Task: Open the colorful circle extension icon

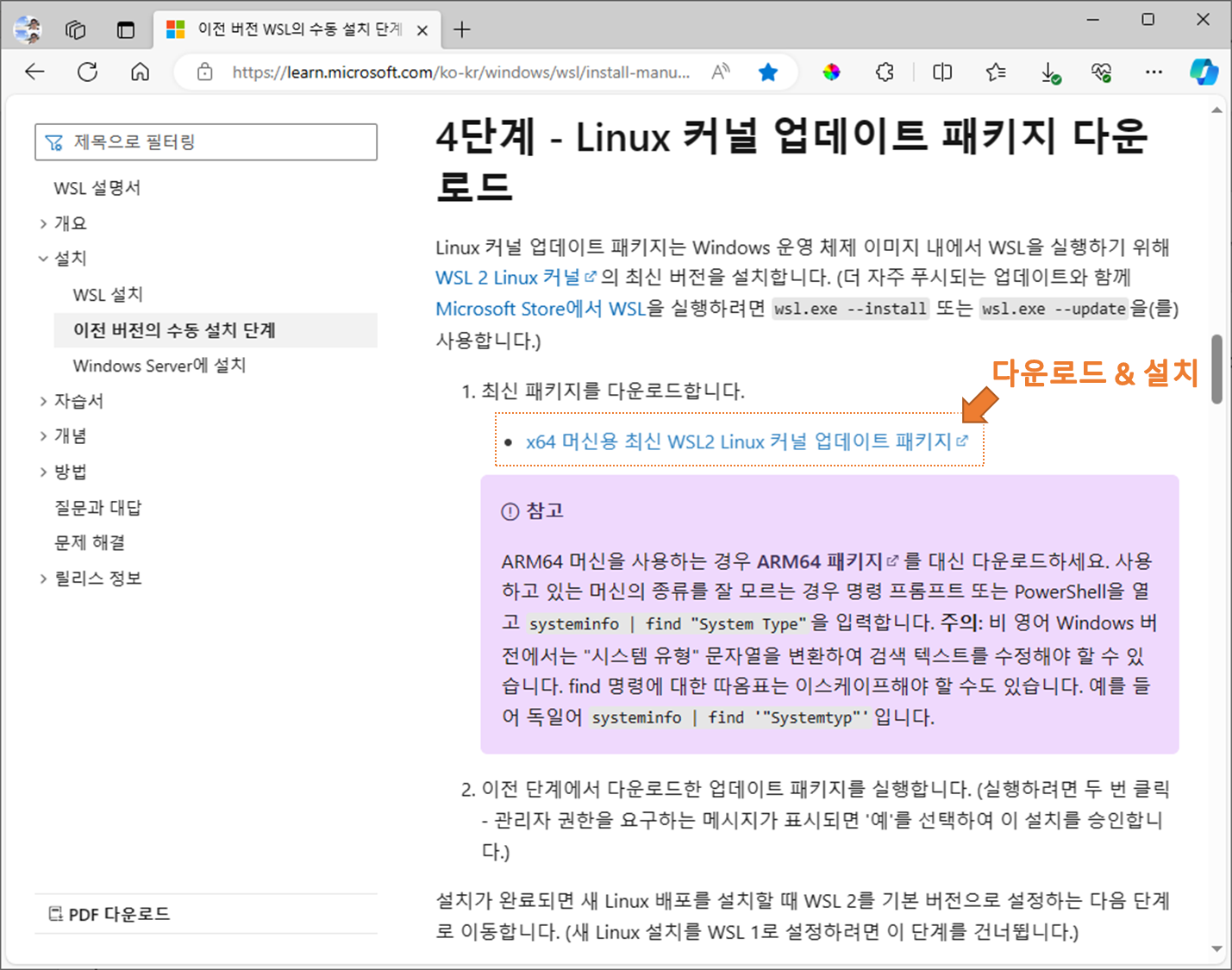Action: point(831,72)
